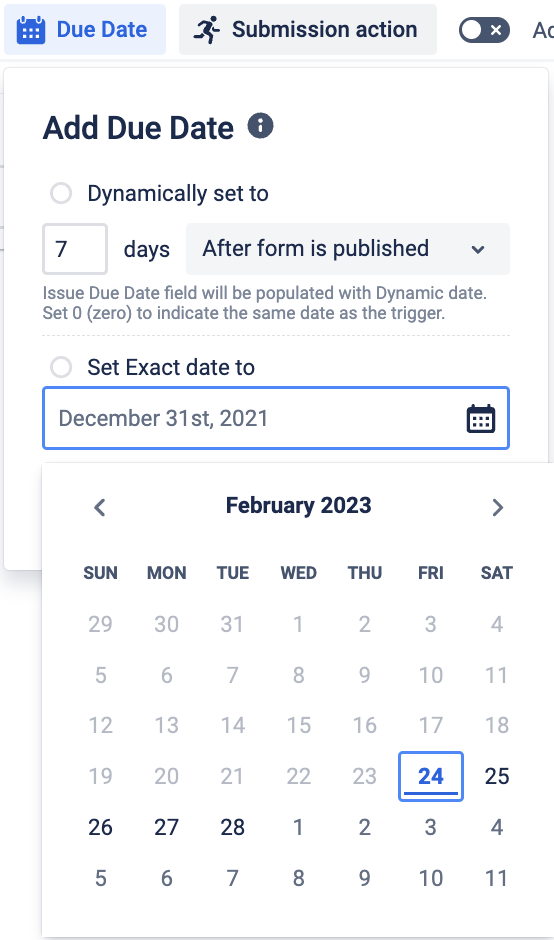Pick March 10 in last calendar row
The image size is (554, 940).
[430, 878]
